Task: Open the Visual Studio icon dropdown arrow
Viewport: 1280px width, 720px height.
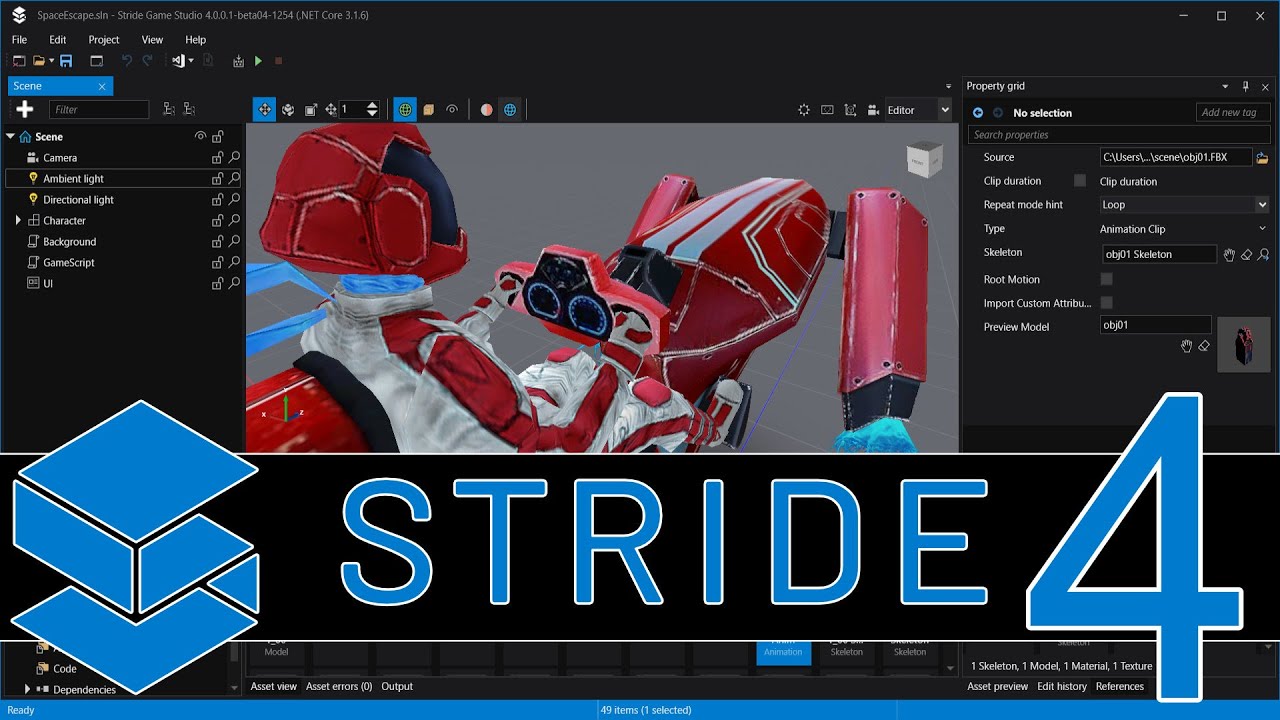Action: point(191,61)
